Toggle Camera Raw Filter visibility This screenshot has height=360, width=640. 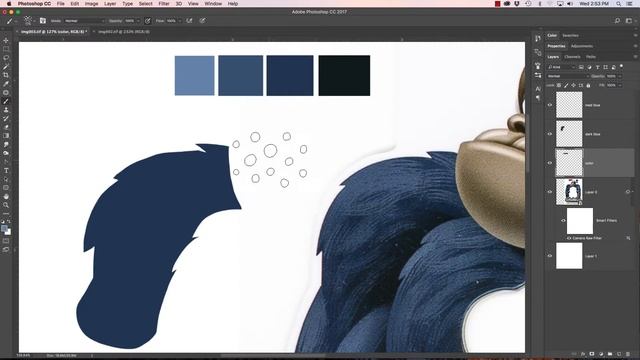point(569,238)
